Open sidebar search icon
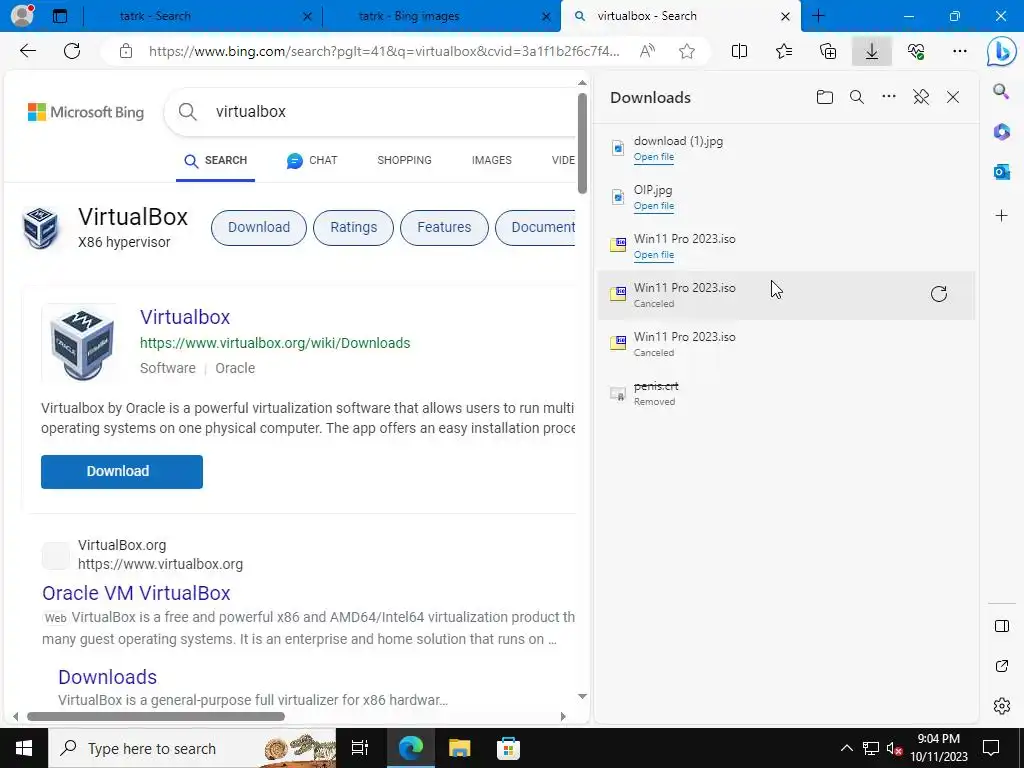The width and height of the screenshot is (1024, 768). coord(1001,91)
